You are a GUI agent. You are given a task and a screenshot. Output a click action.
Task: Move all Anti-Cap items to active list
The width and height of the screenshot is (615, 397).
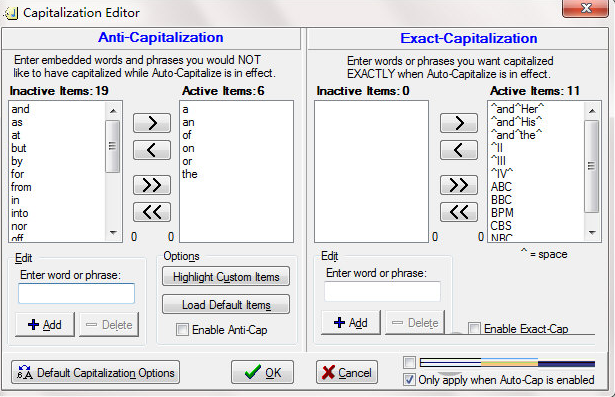pyautogui.click(x=152, y=185)
